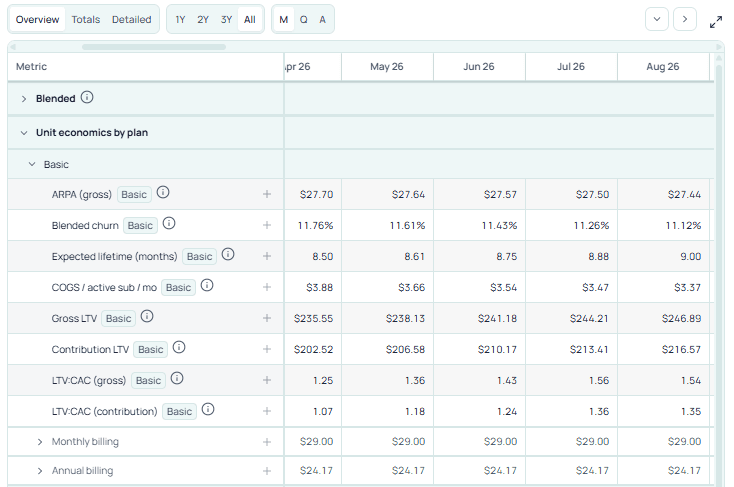Select quarterly (Q) granularity
This screenshot has height=487, width=734.
(304, 20)
